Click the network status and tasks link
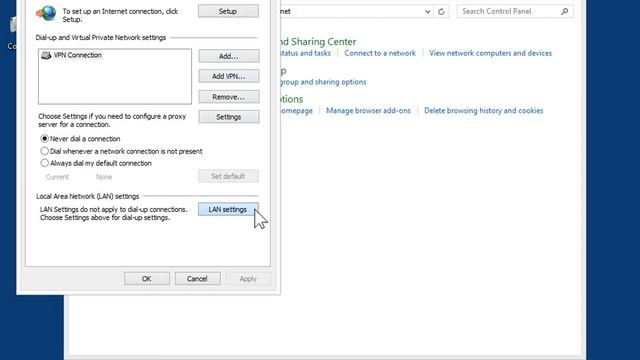The width and height of the screenshot is (640, 360). [x=306, y=53]
